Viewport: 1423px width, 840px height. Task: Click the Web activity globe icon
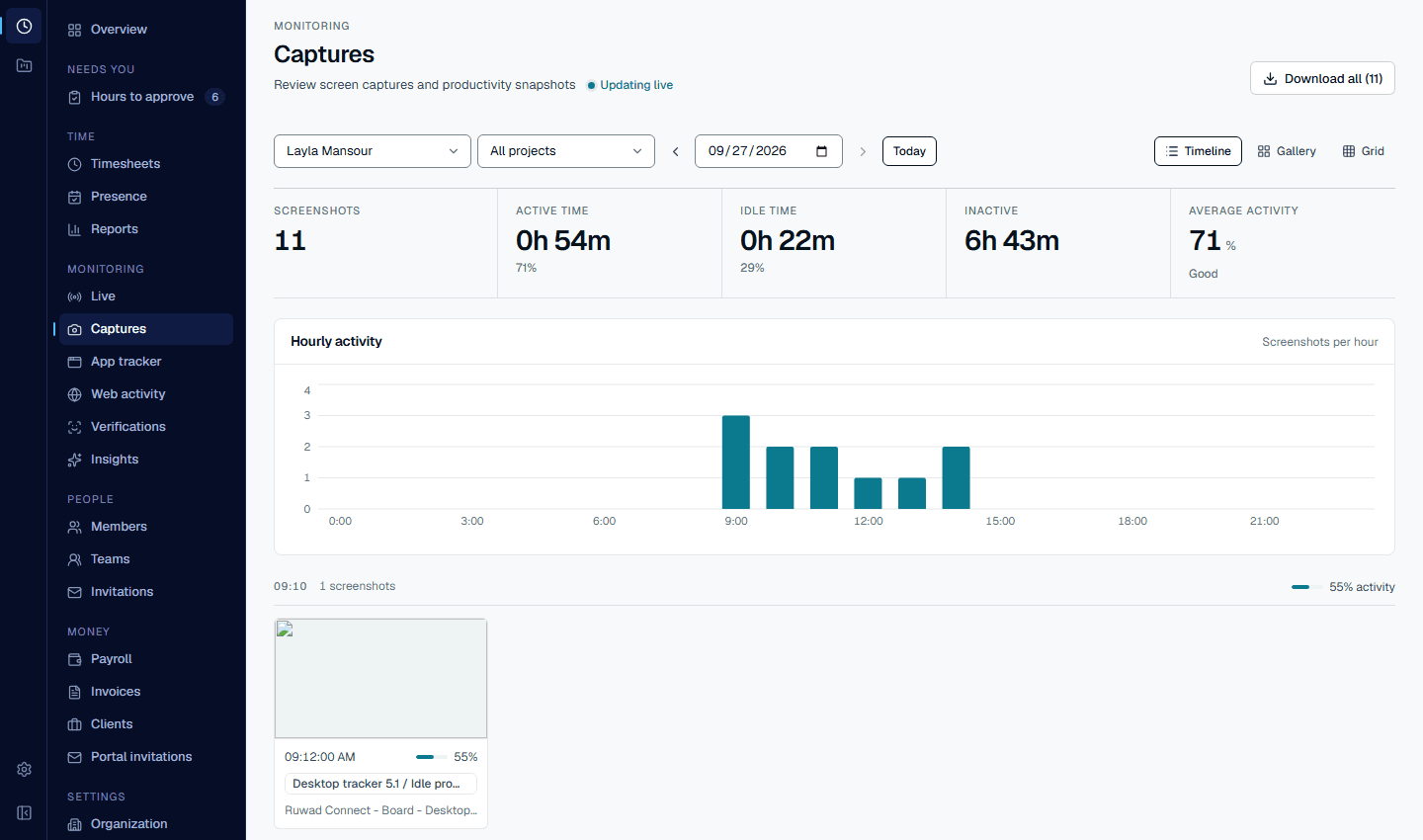point(74,394)
